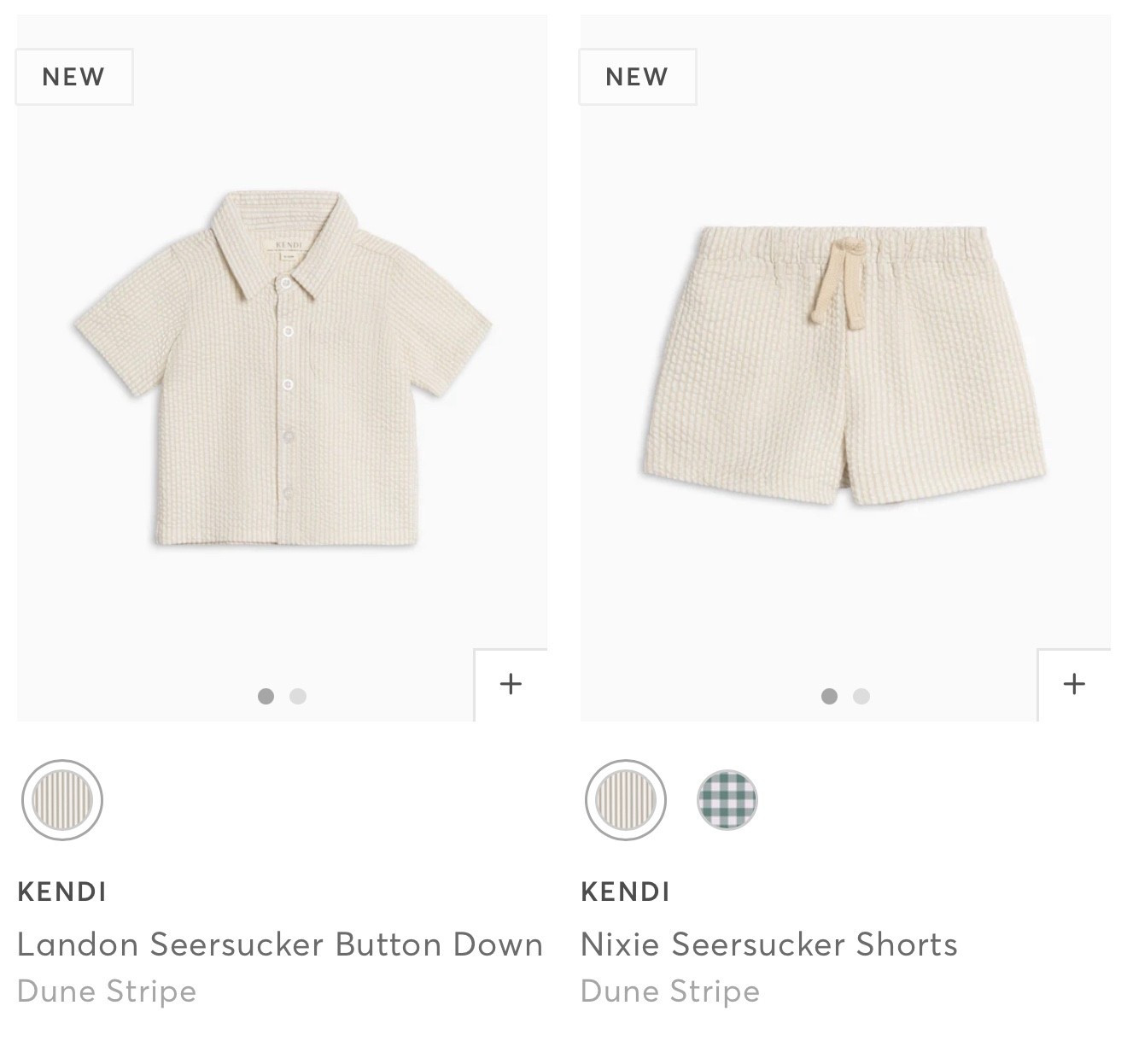
Task: Open Landon Seersucker Button Down product page
Action: point(280,944)
